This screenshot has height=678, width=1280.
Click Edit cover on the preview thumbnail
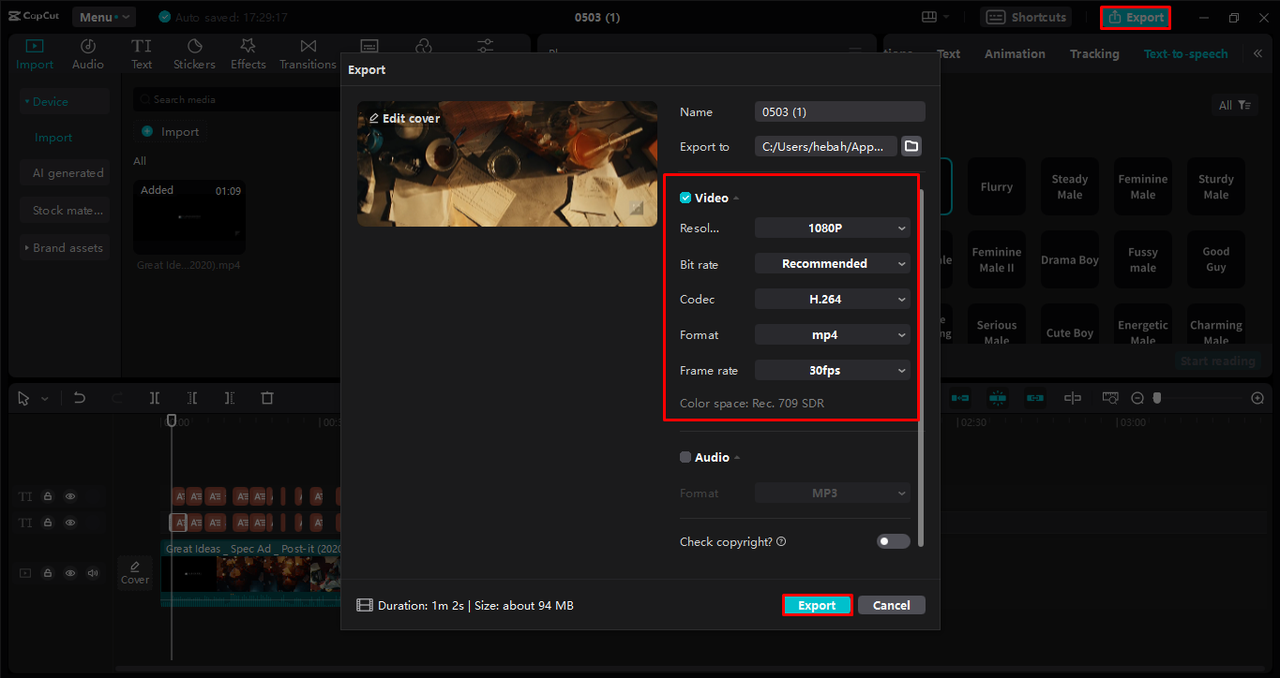(404, 118)
